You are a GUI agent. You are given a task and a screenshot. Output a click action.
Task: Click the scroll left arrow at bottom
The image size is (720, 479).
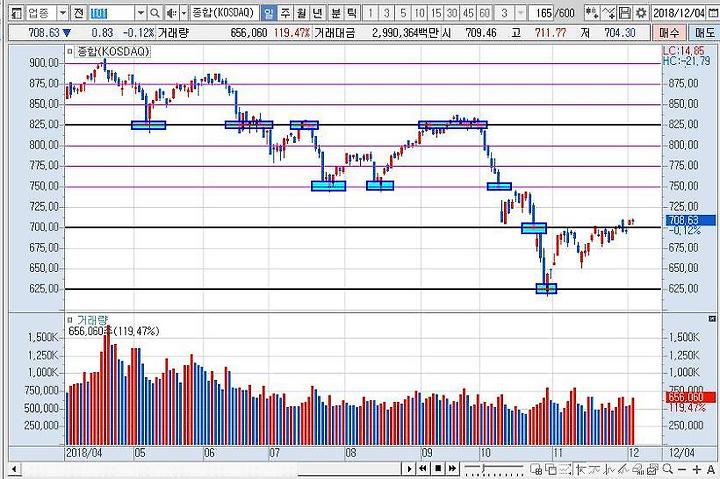[14, 469]
